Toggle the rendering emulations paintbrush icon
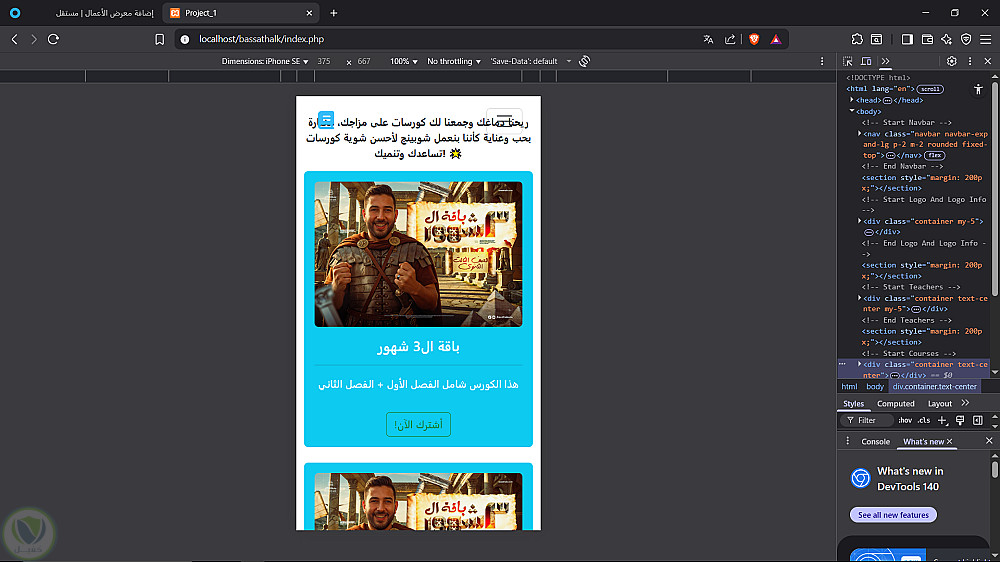The image size is (1000, 562). click(x=960, y=420)
